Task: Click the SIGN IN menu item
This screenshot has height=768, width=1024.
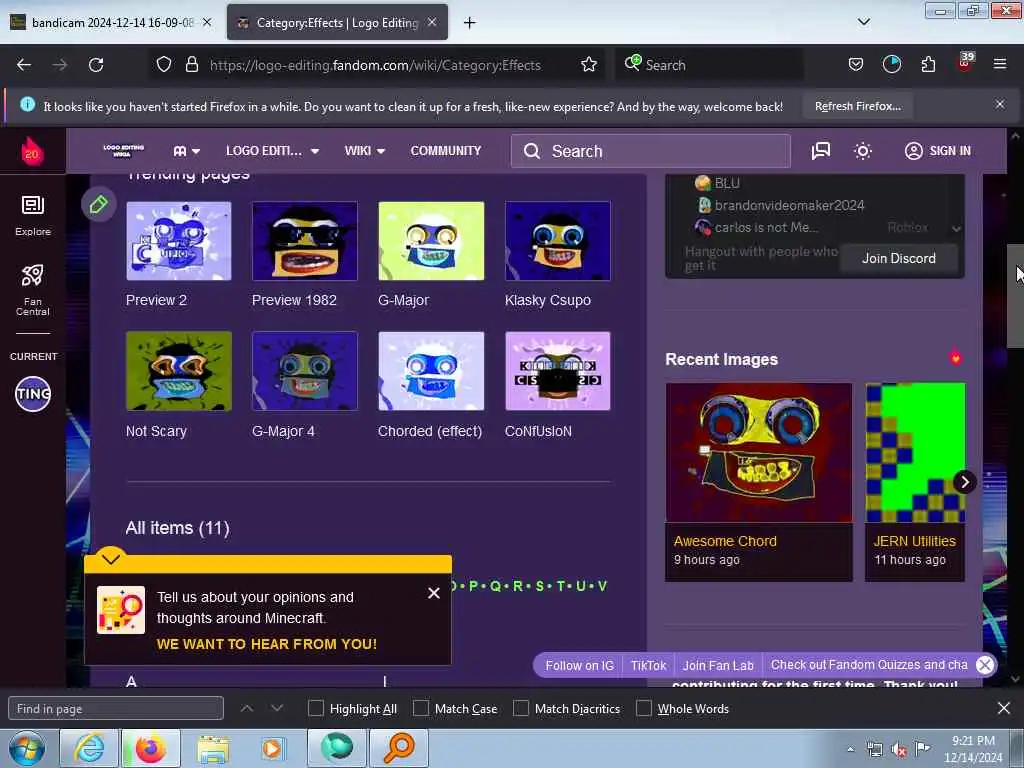Action: [x=937, y=151]
